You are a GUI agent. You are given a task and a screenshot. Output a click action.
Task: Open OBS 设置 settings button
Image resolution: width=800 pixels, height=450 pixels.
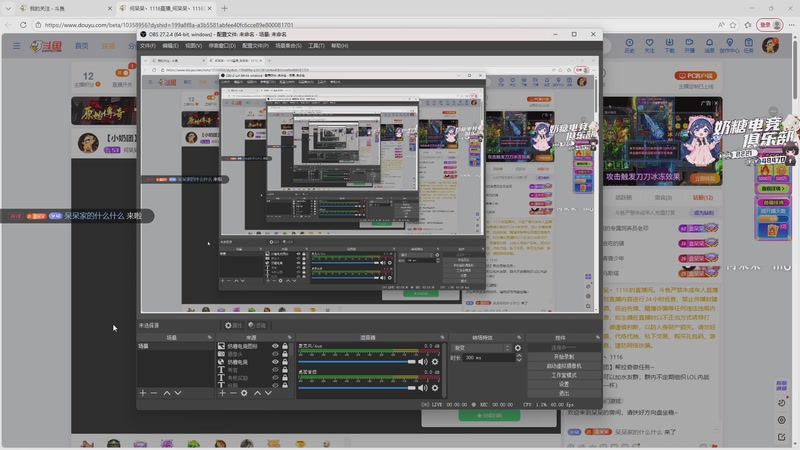pyautogui.click(x=563, y=384)
